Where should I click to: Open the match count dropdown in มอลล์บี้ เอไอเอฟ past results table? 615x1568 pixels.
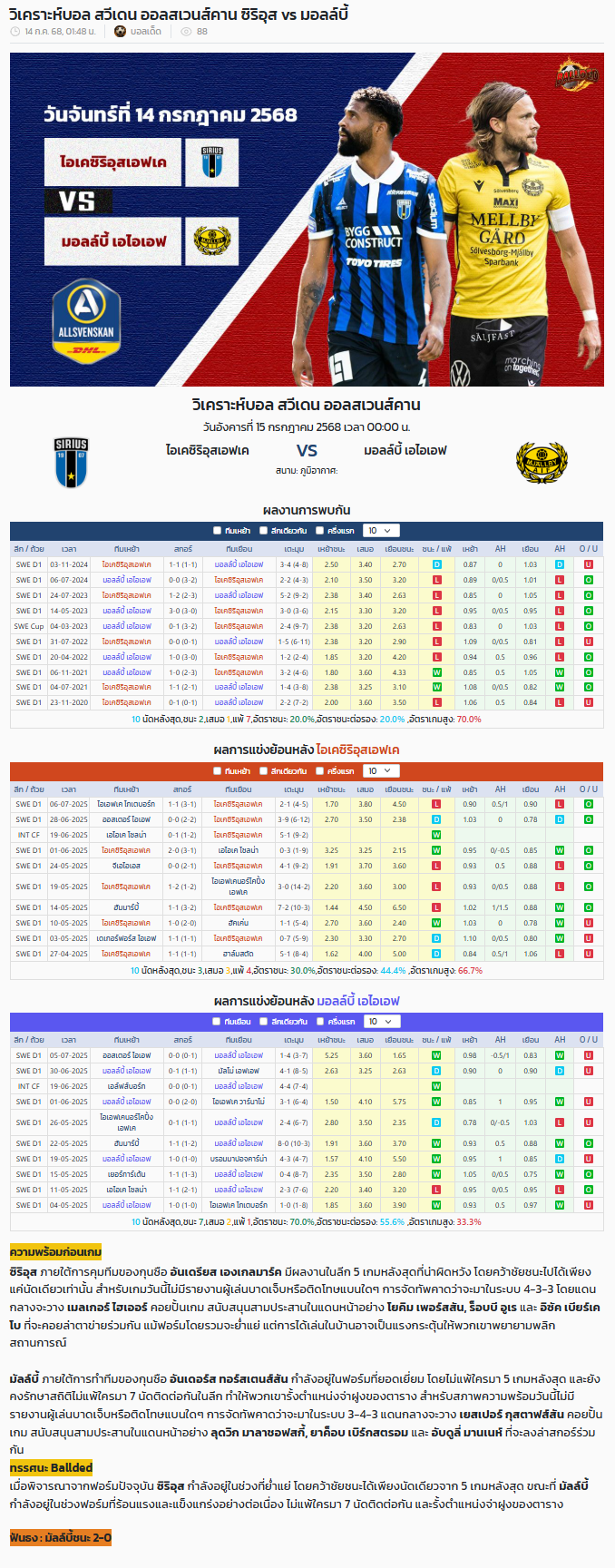coord(380,1022)
